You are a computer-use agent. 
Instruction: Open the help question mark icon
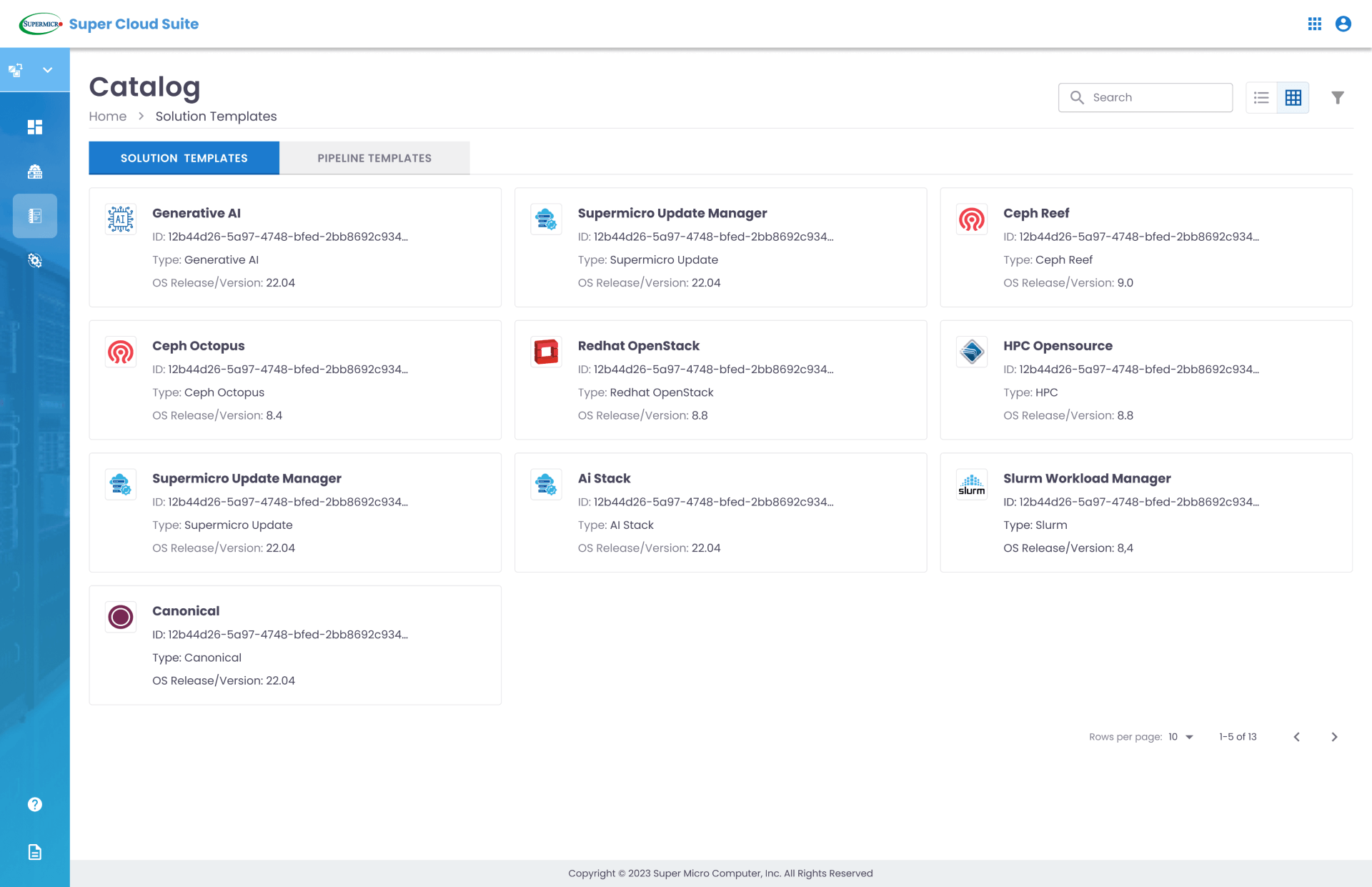tap(35, 805)
